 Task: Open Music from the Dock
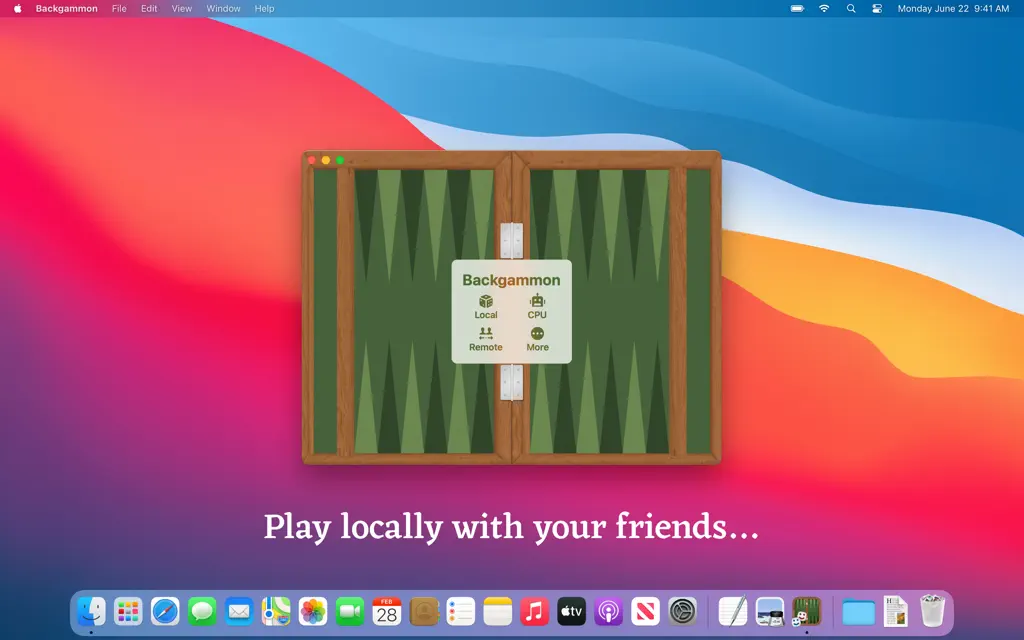534,612
